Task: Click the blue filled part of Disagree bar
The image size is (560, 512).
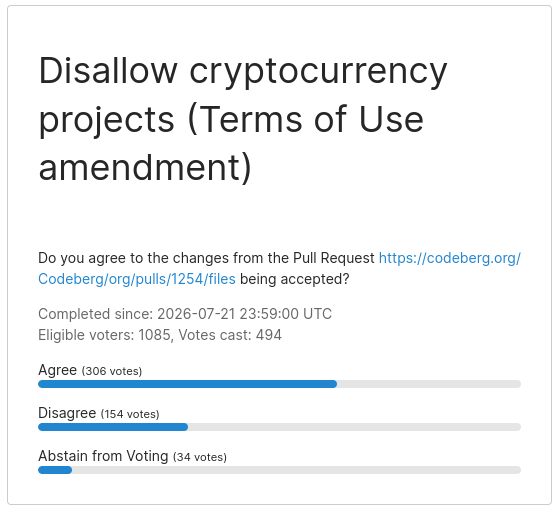Action: coord(113,427)
